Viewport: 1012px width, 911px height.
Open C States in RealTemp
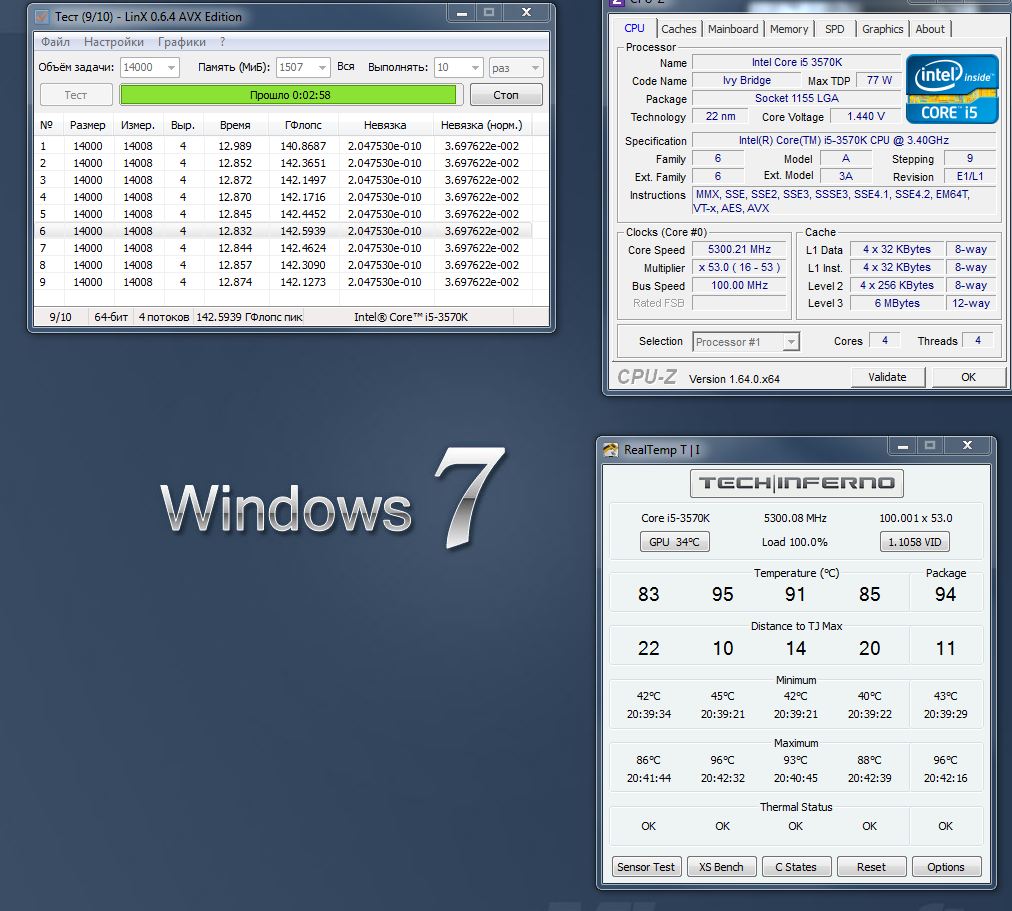coord(796,867)
